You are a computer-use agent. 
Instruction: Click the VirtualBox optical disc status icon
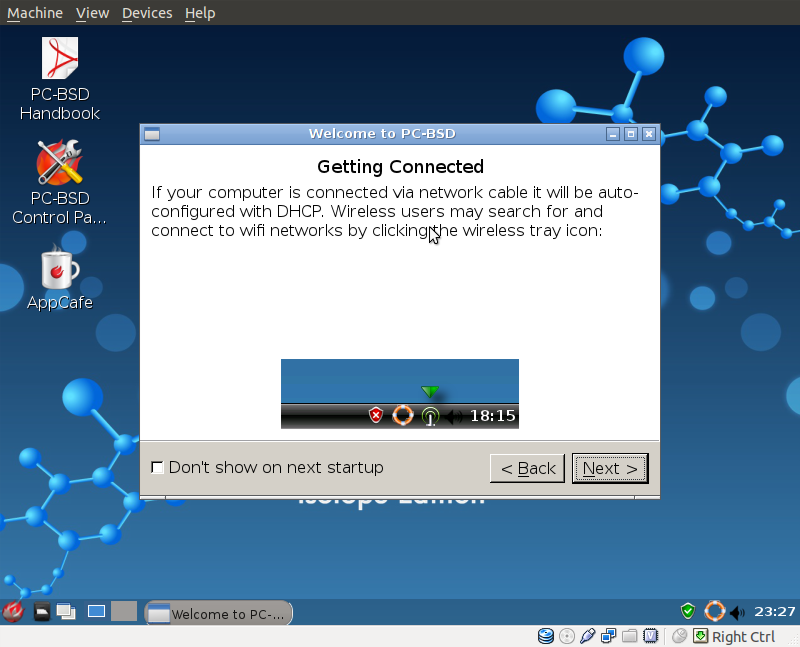[x=566, y=636]
